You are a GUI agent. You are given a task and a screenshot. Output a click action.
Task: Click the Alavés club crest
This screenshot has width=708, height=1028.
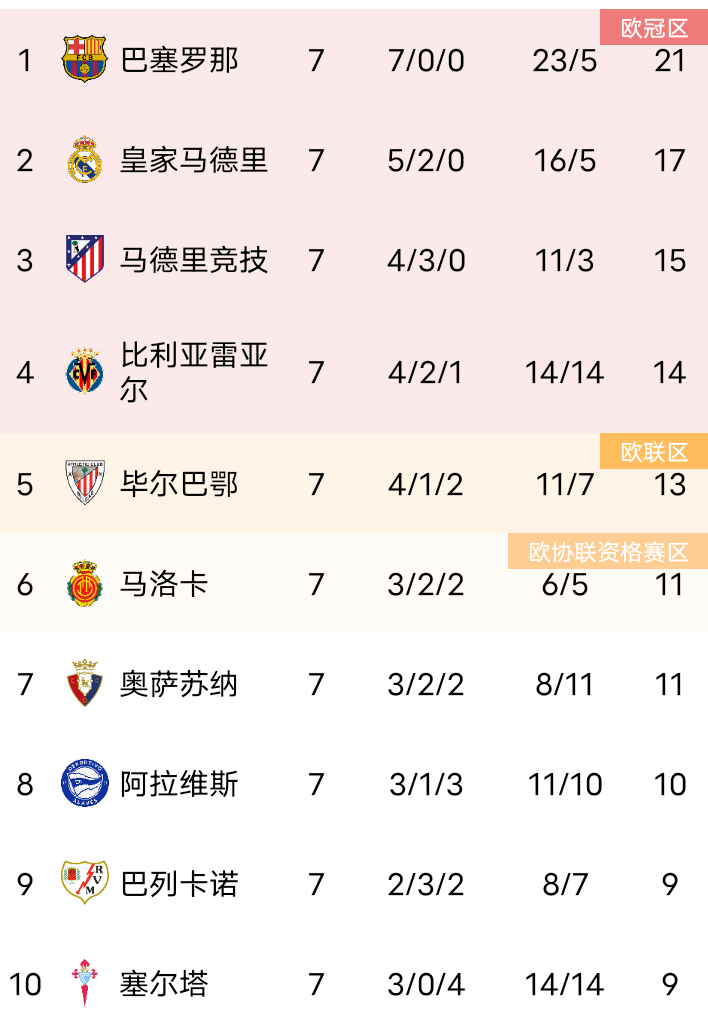click(84, 783)
